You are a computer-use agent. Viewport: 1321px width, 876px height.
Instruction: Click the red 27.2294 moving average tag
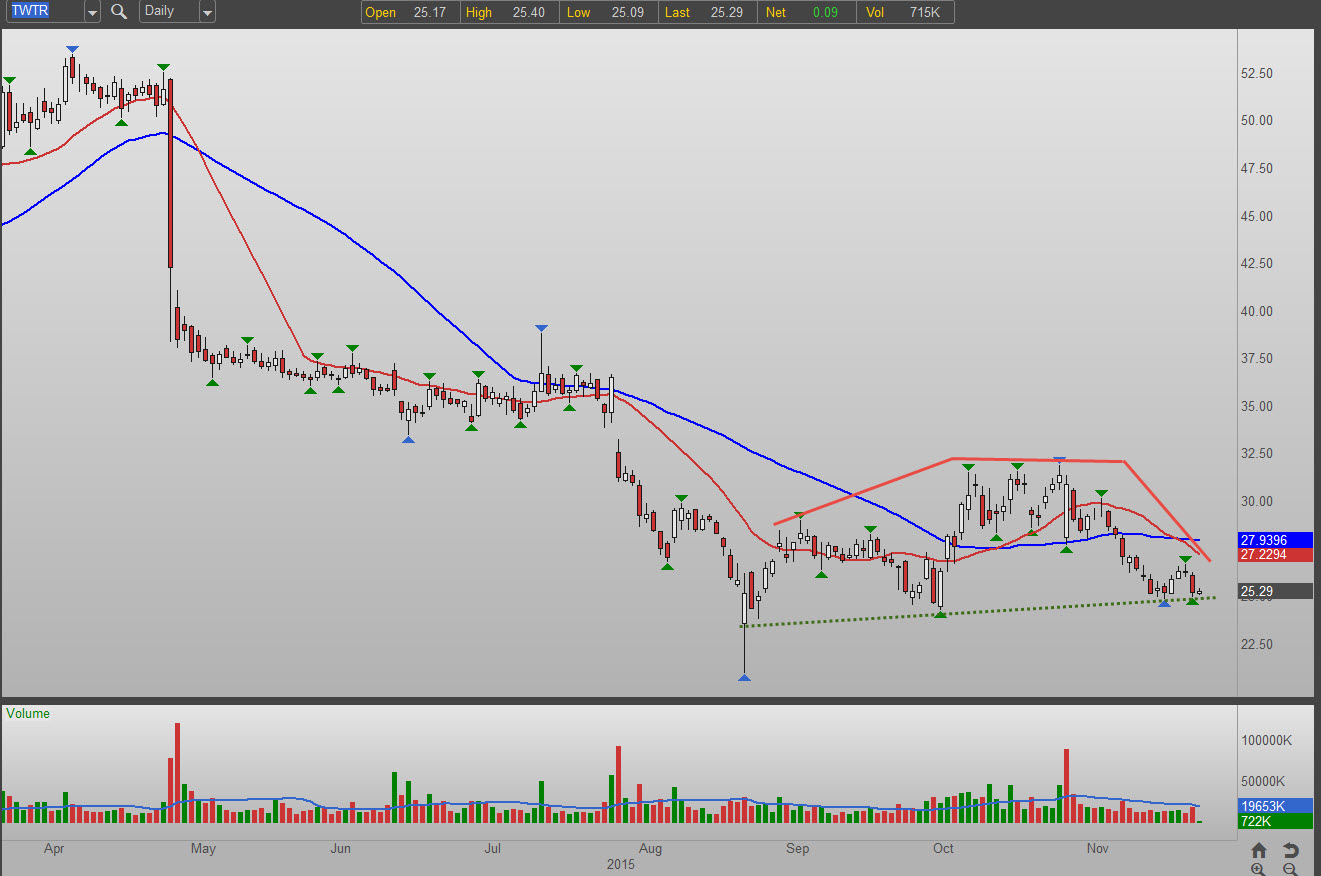1274,554
